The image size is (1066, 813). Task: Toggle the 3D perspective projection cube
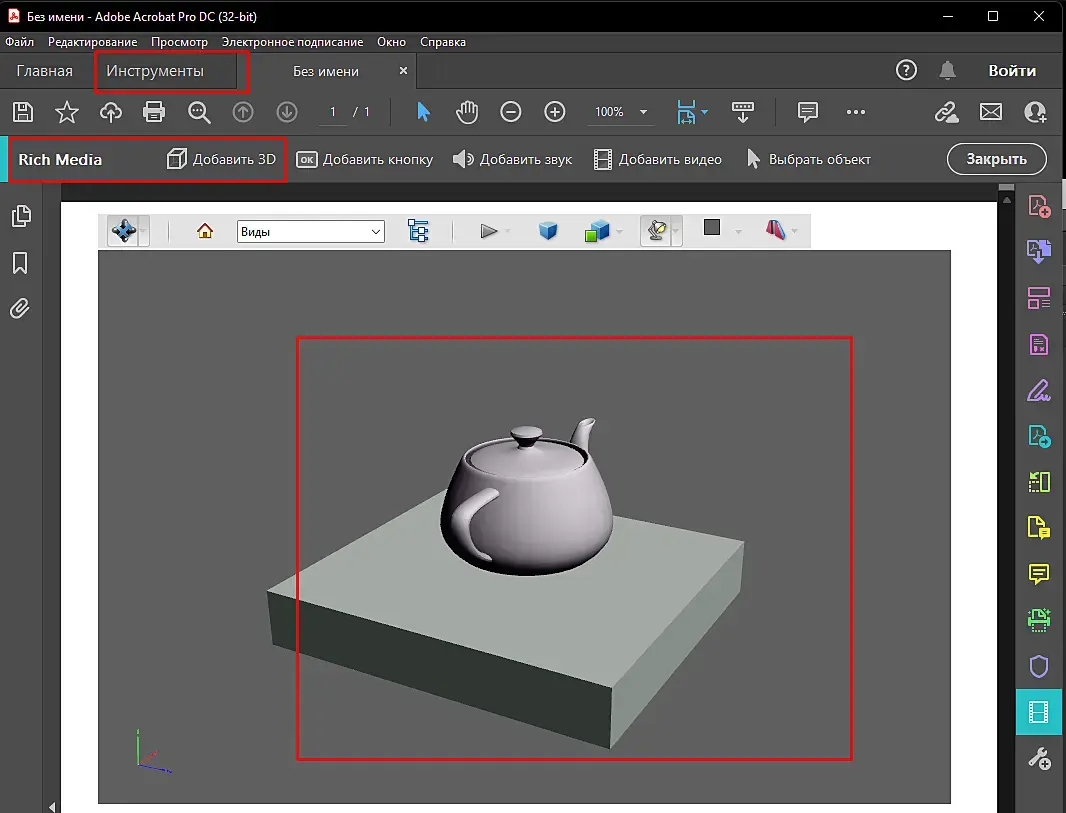(x=548, y=231)
